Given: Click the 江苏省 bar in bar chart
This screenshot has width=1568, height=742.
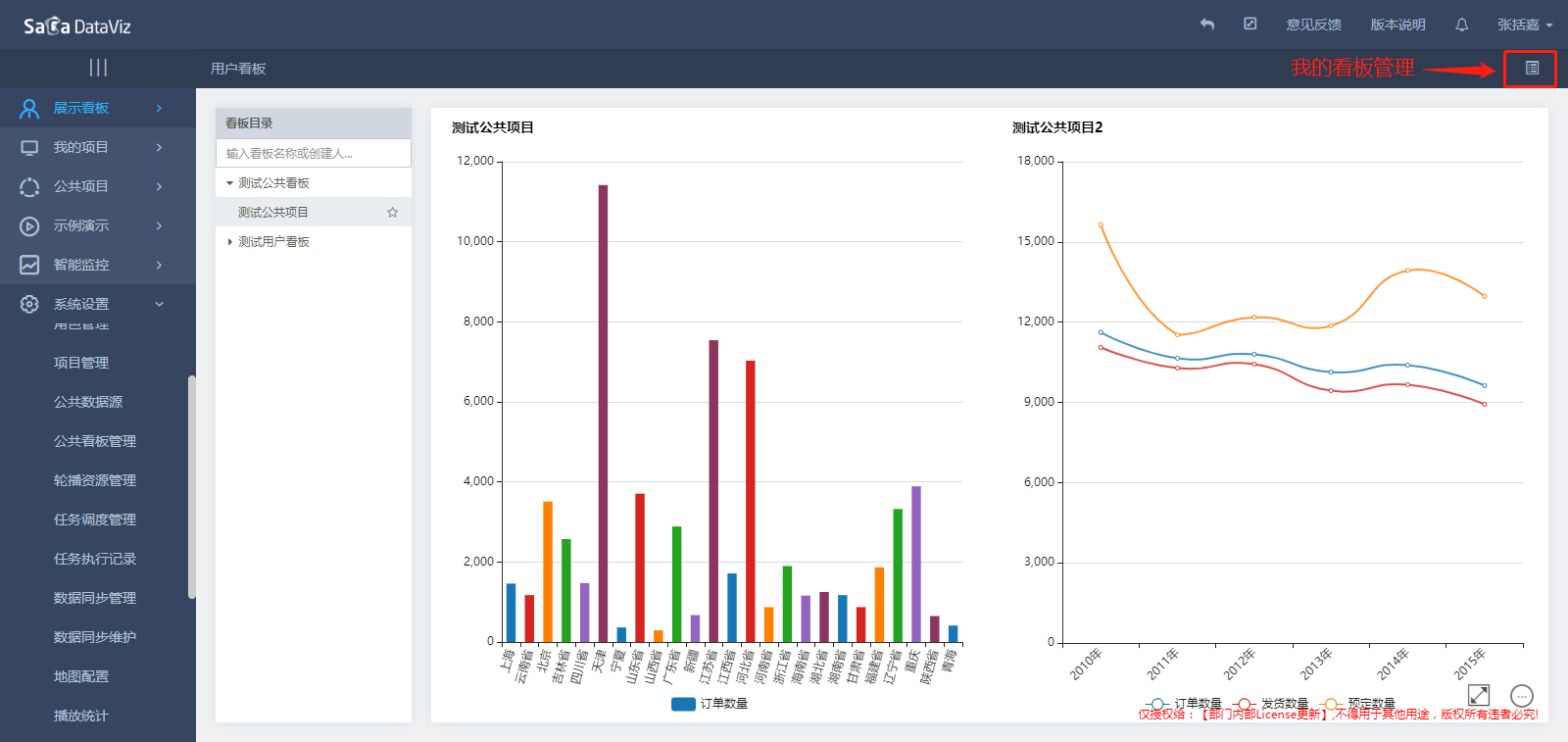Looking at the screenshot, I should coord(713,491).
